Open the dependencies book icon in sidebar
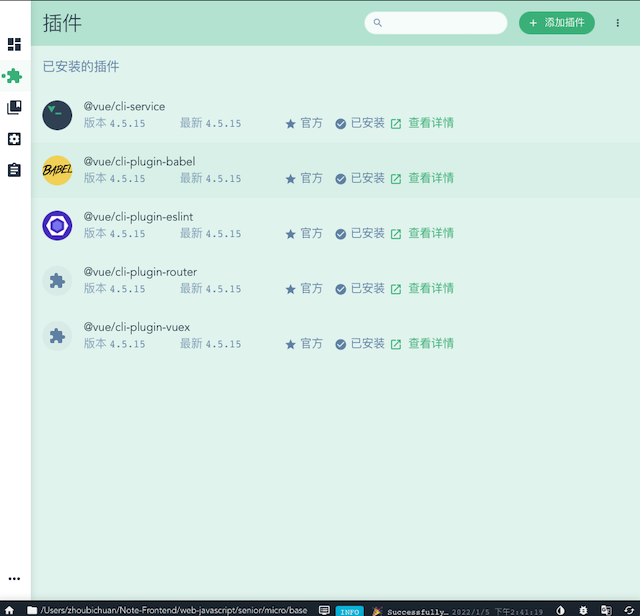The width and height of the screenshot is (640, 616). pyautogui.click(x=14, y=107)
